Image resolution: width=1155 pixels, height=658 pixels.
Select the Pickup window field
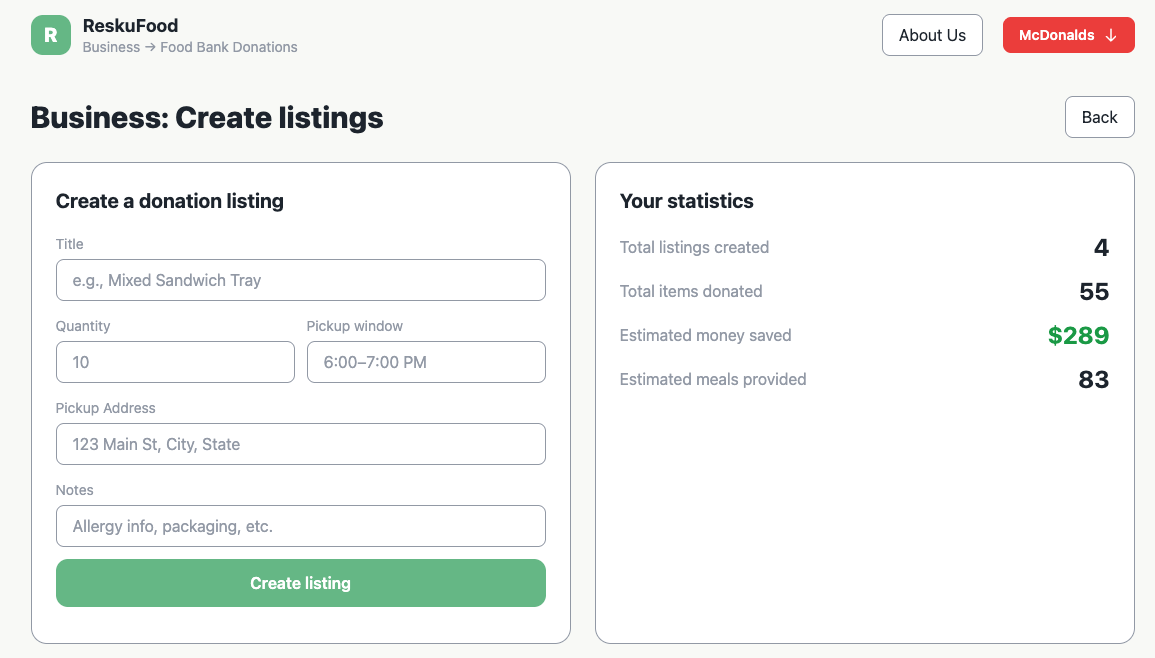tap(426, 362)
